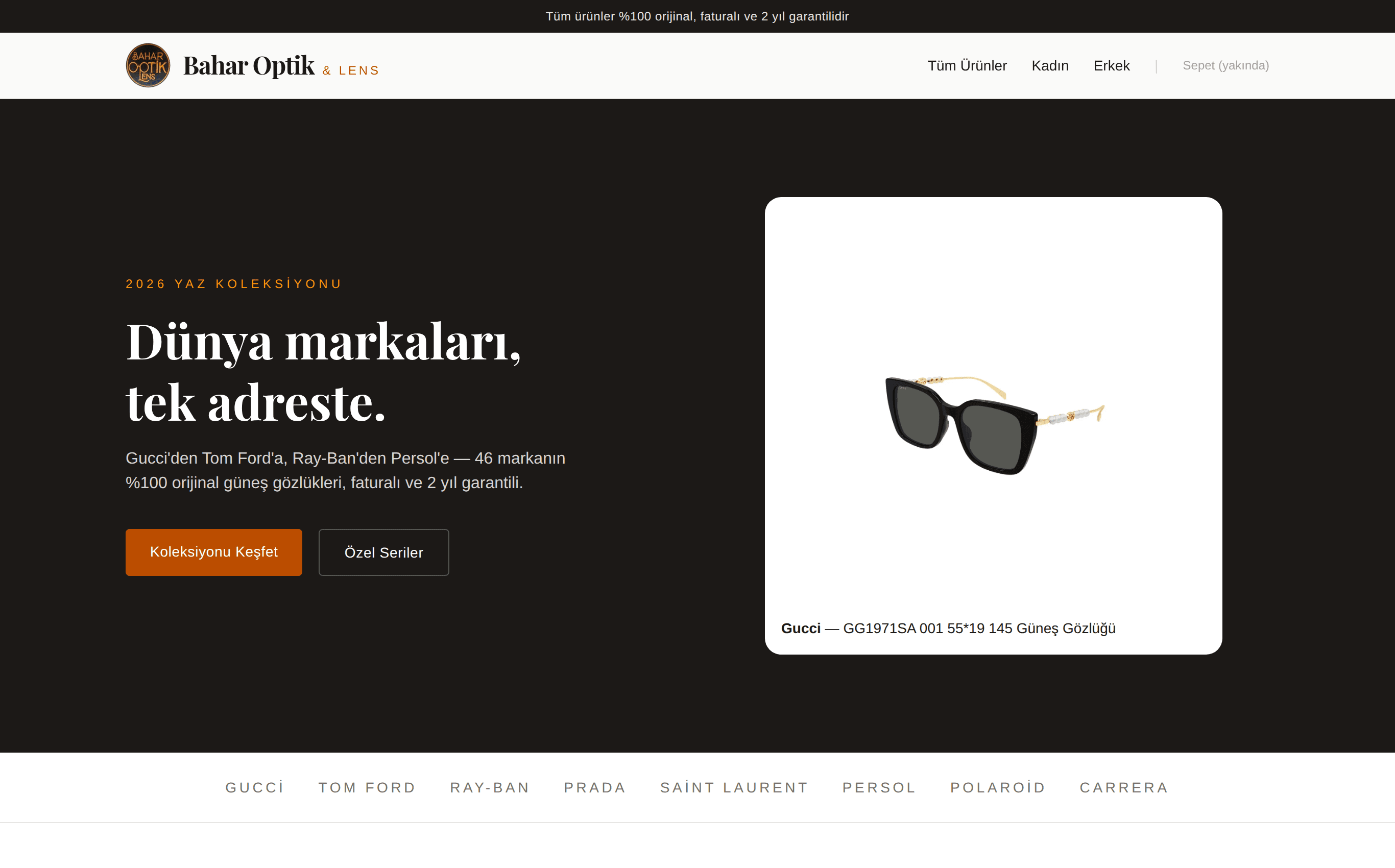The width and height of the screenshot is (1395, 868).
Task: Select the TOM FORD brand in the brand strip
Action: coord(368,788)
